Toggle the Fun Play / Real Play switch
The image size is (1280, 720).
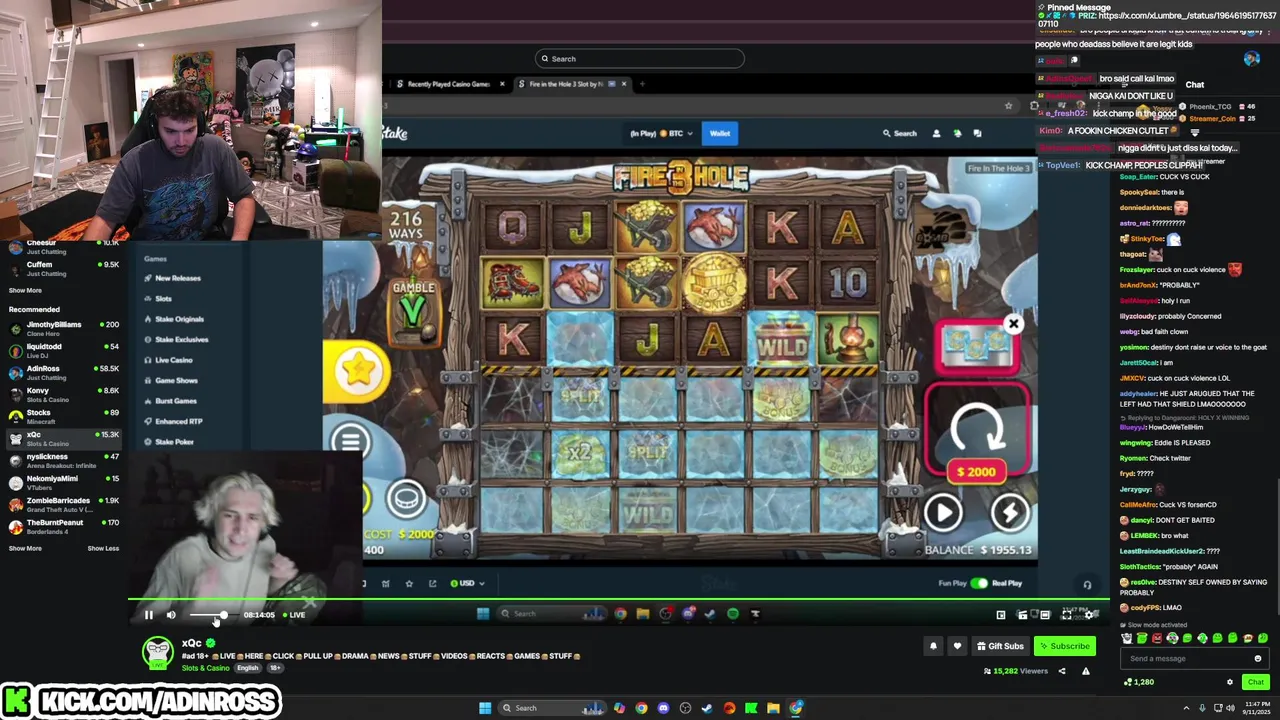coord(978,583)
